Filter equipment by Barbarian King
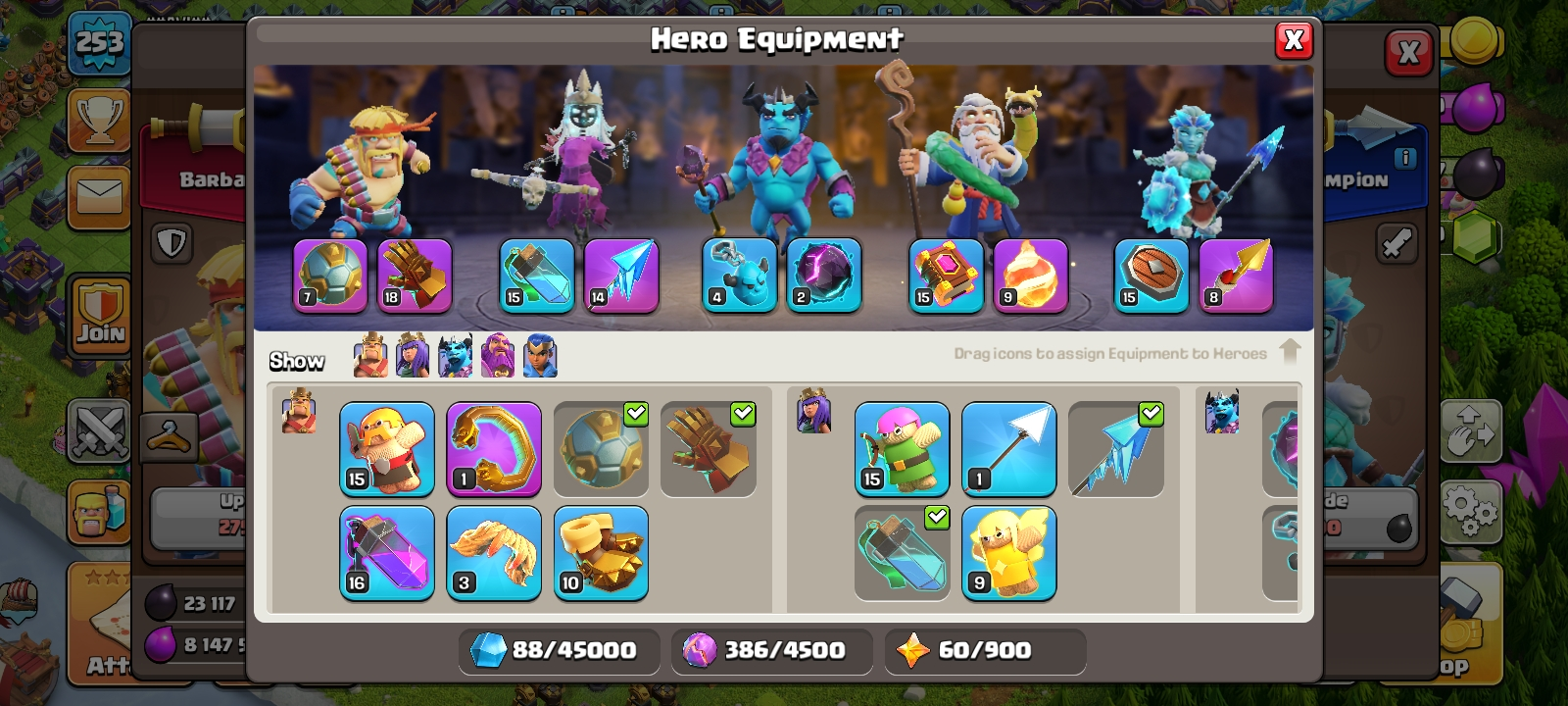1568x706 pixels. tap(370, 355)
